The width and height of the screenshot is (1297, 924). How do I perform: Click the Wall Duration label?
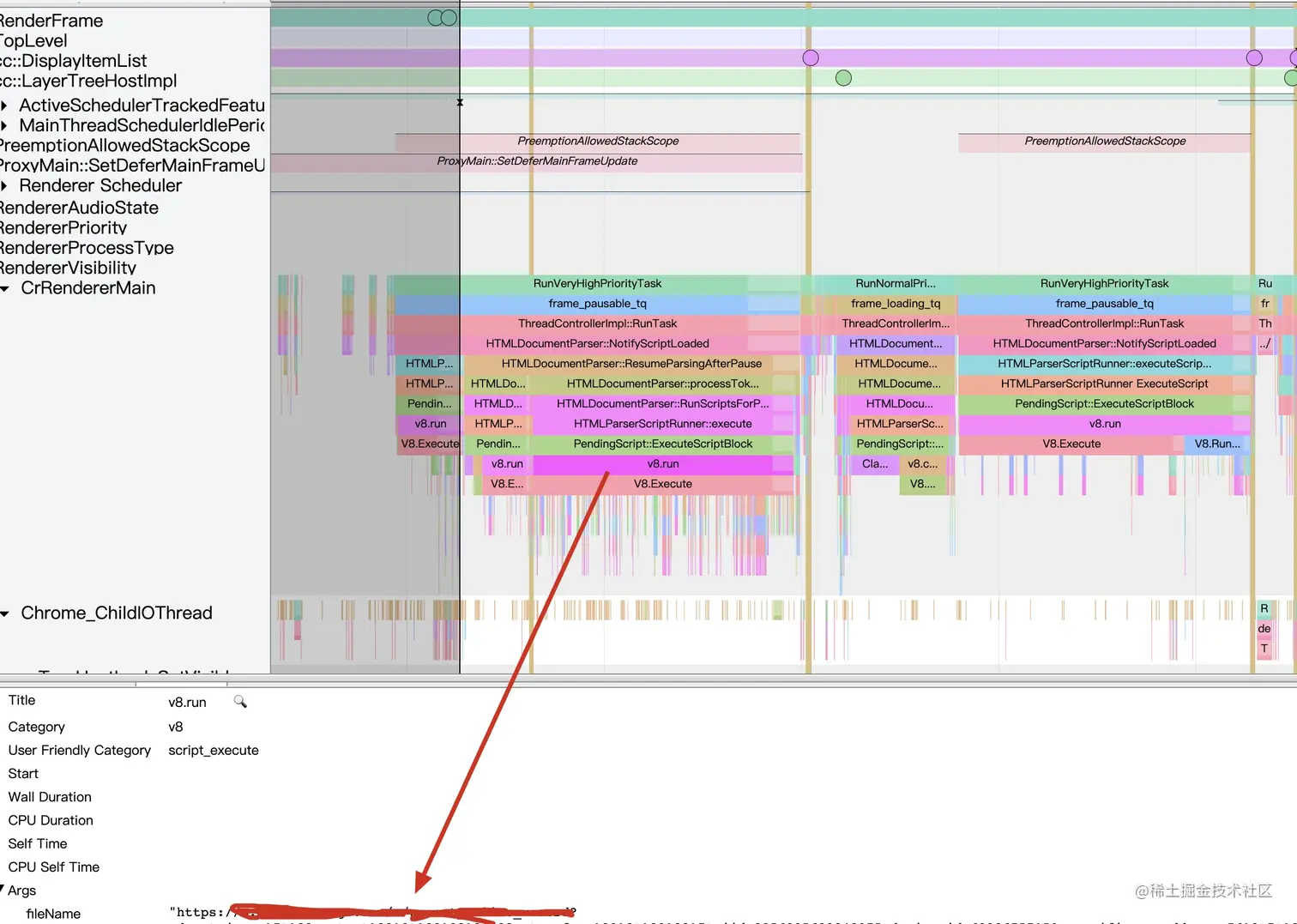pyautogui.click(x=50, y=797)
